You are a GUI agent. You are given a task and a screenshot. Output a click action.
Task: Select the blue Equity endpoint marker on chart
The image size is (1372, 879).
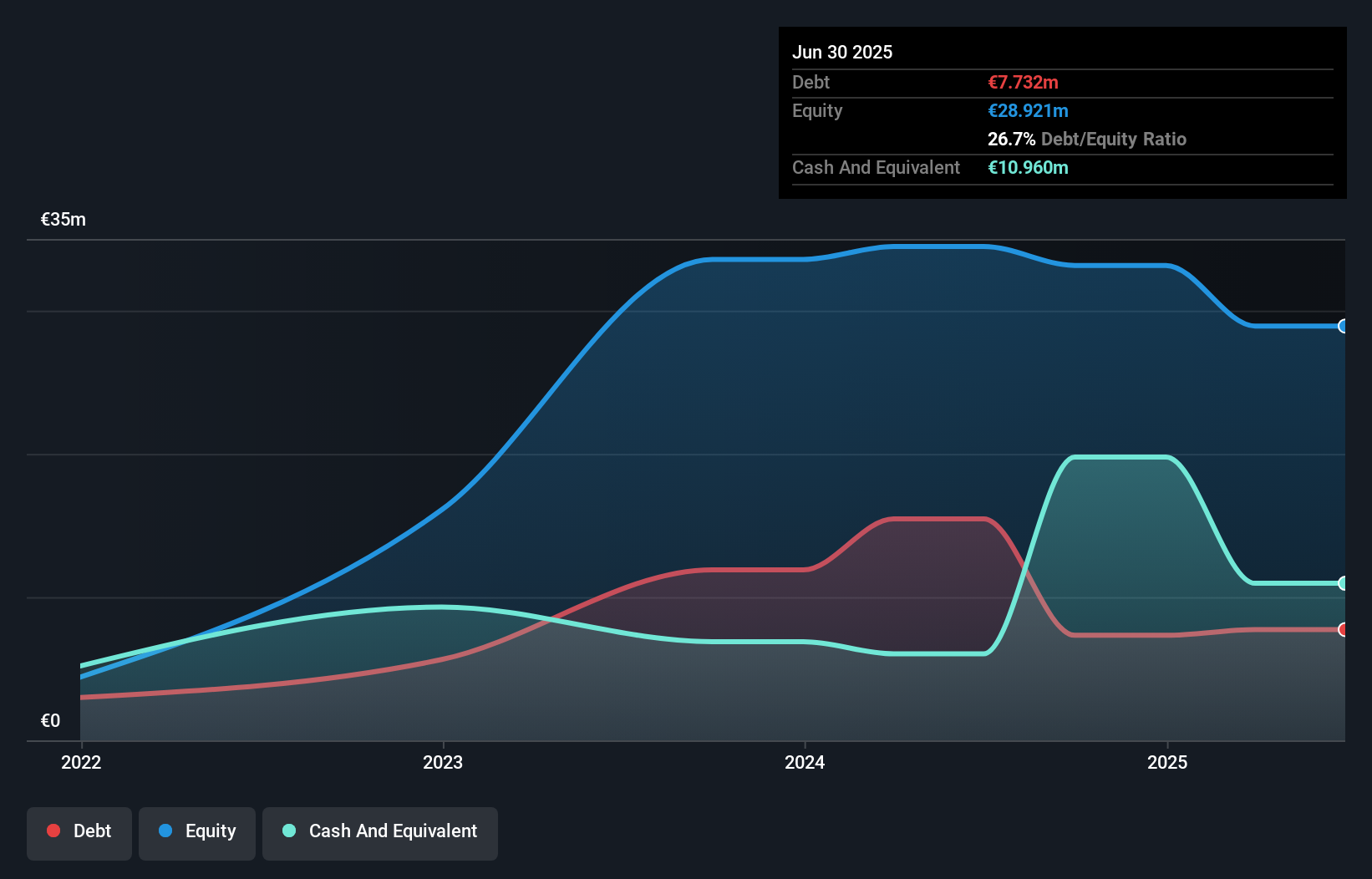(1344, 326)
